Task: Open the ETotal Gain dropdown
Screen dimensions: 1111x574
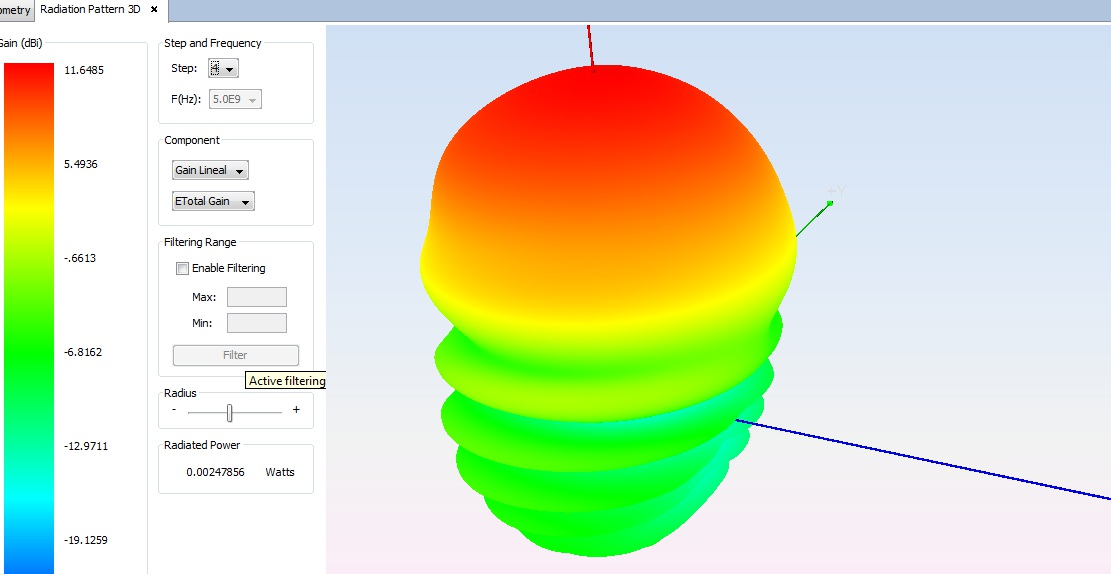Action: click(213, 202)
